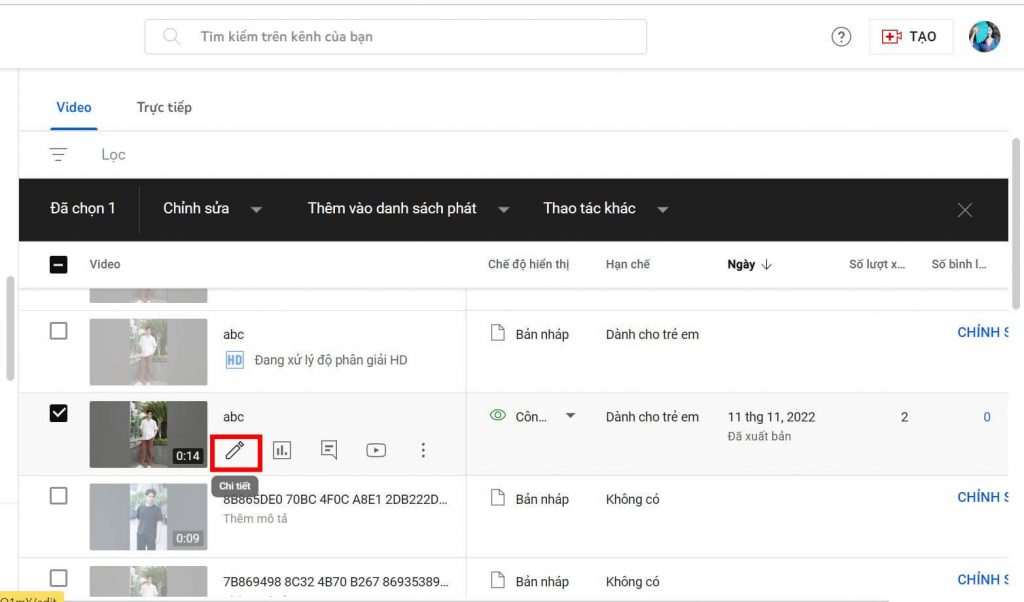
Task: Click the abc video thumbnail
Action: (148, 435)
